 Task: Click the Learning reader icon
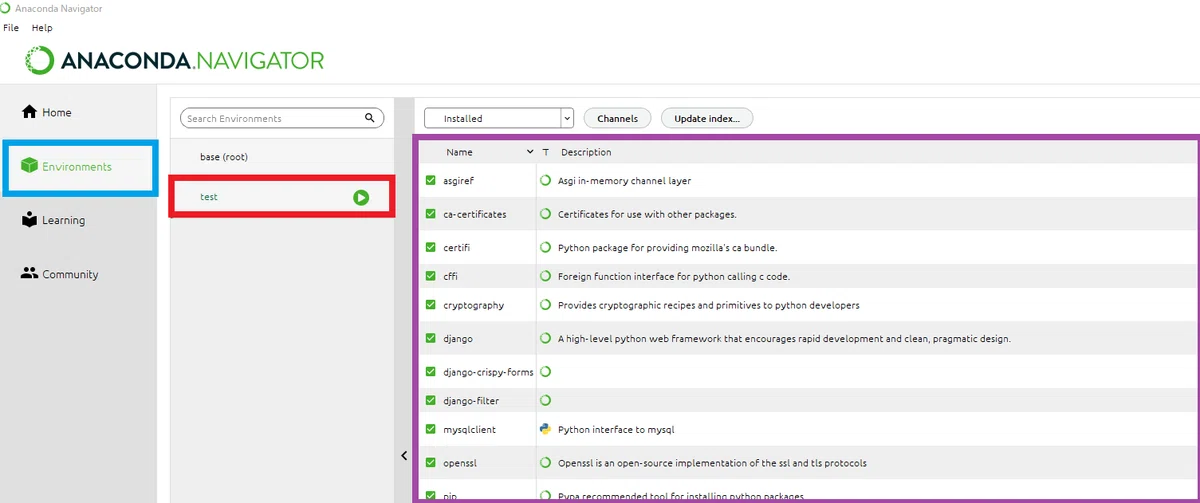coord(29,220)
